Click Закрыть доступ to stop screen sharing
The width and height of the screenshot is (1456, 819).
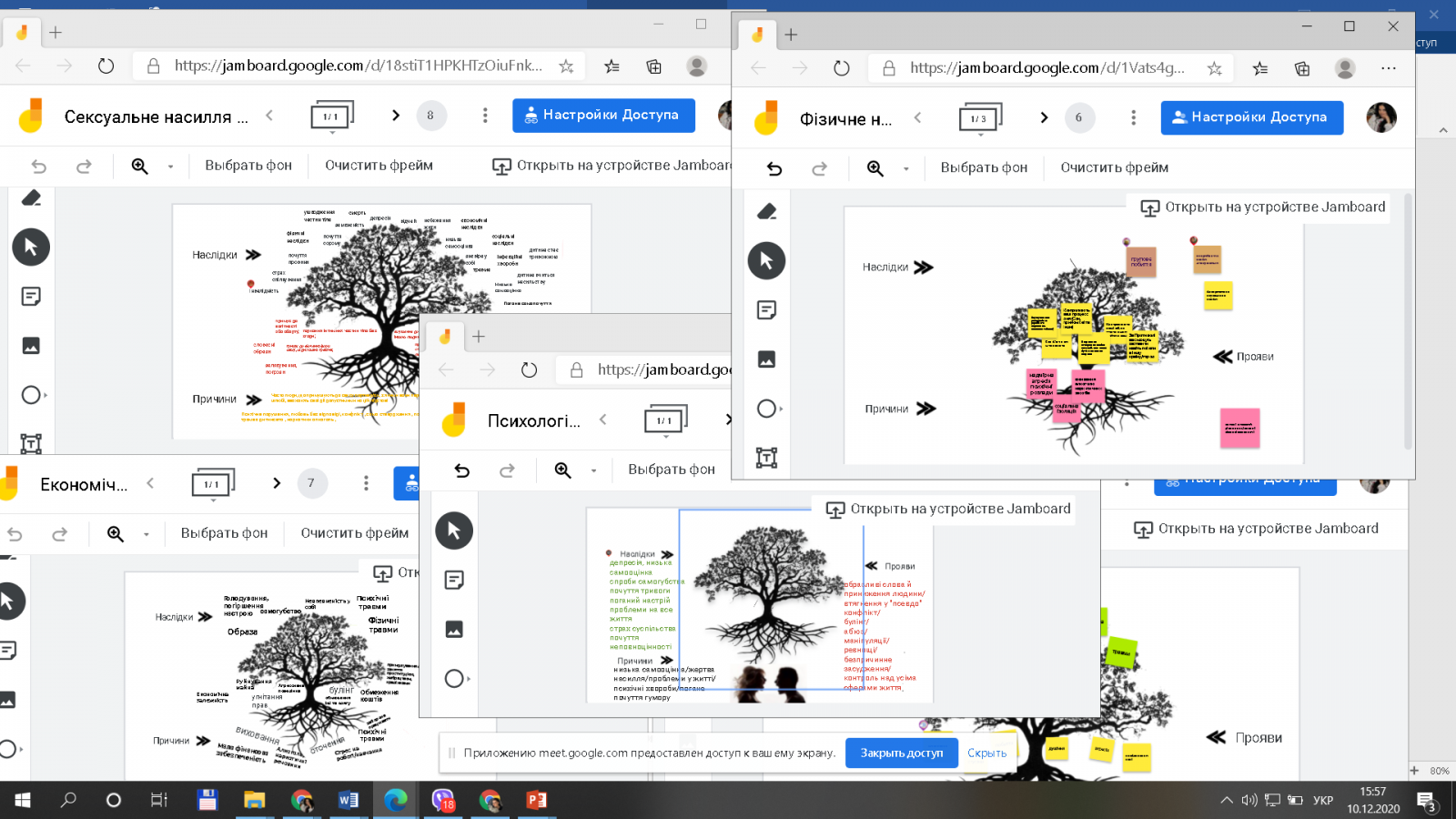coord(902,753)
